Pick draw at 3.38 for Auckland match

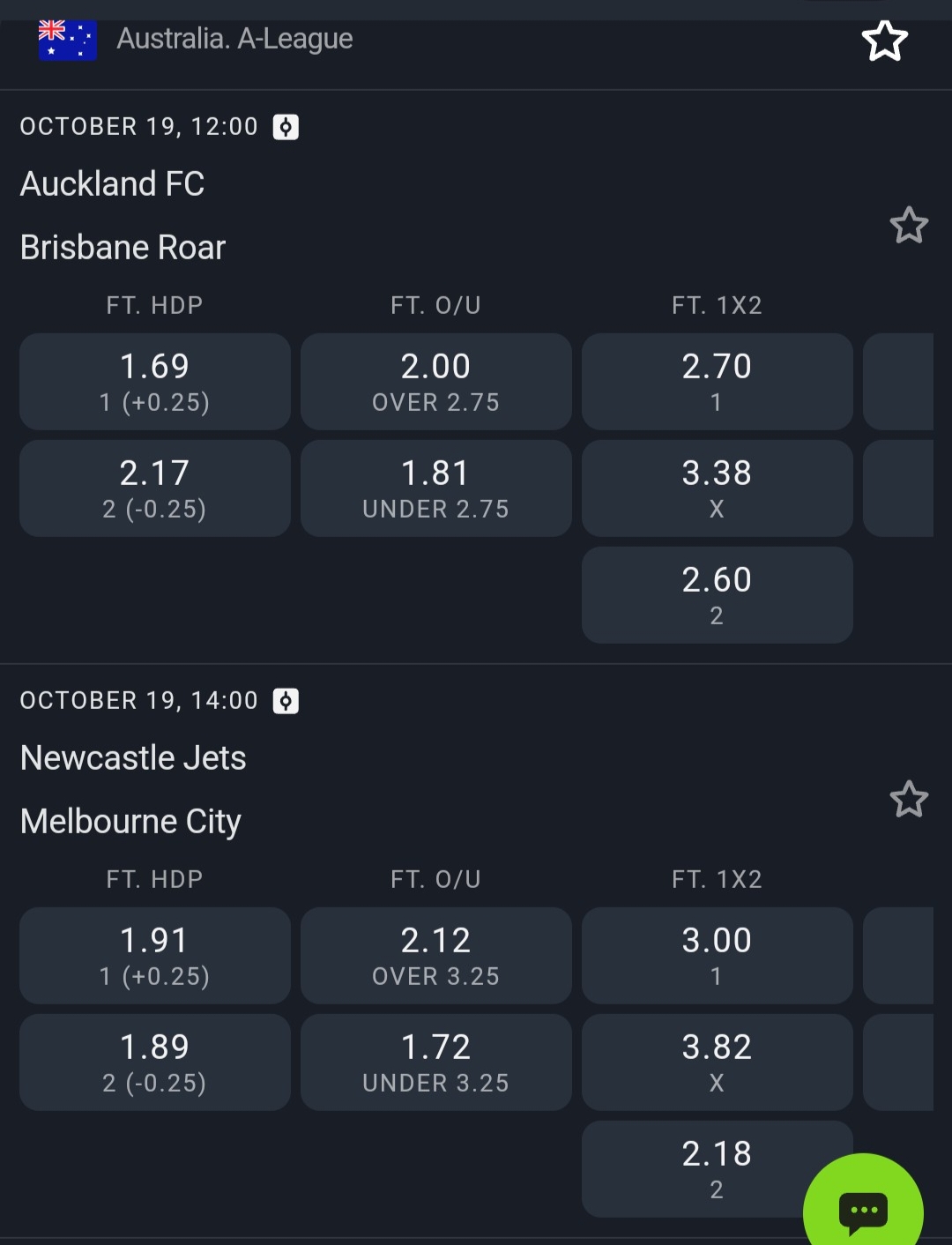(x=717, y=488)
